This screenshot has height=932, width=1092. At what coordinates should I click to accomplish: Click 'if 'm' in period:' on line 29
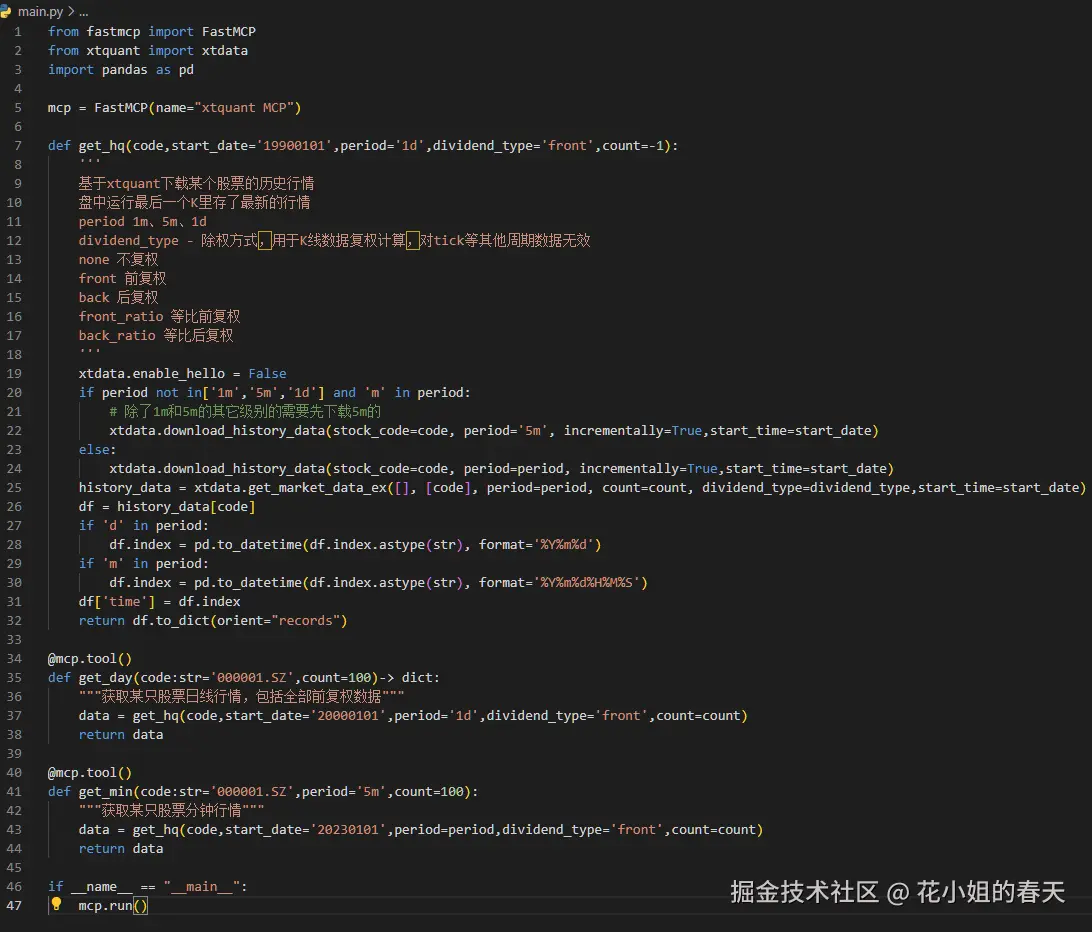143,564
